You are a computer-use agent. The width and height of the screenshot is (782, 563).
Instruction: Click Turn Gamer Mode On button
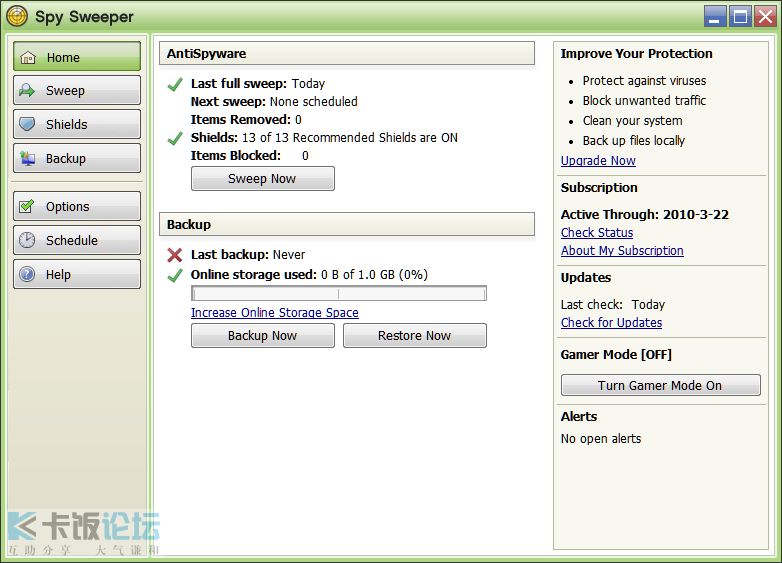click(x=661, y=385)
